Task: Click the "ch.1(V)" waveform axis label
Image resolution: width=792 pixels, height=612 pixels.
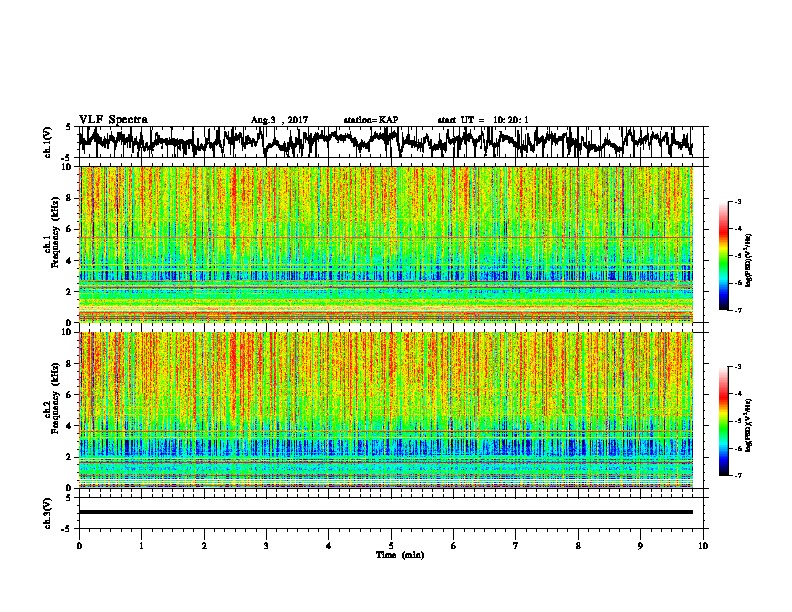Action: [x=48, y=142]
